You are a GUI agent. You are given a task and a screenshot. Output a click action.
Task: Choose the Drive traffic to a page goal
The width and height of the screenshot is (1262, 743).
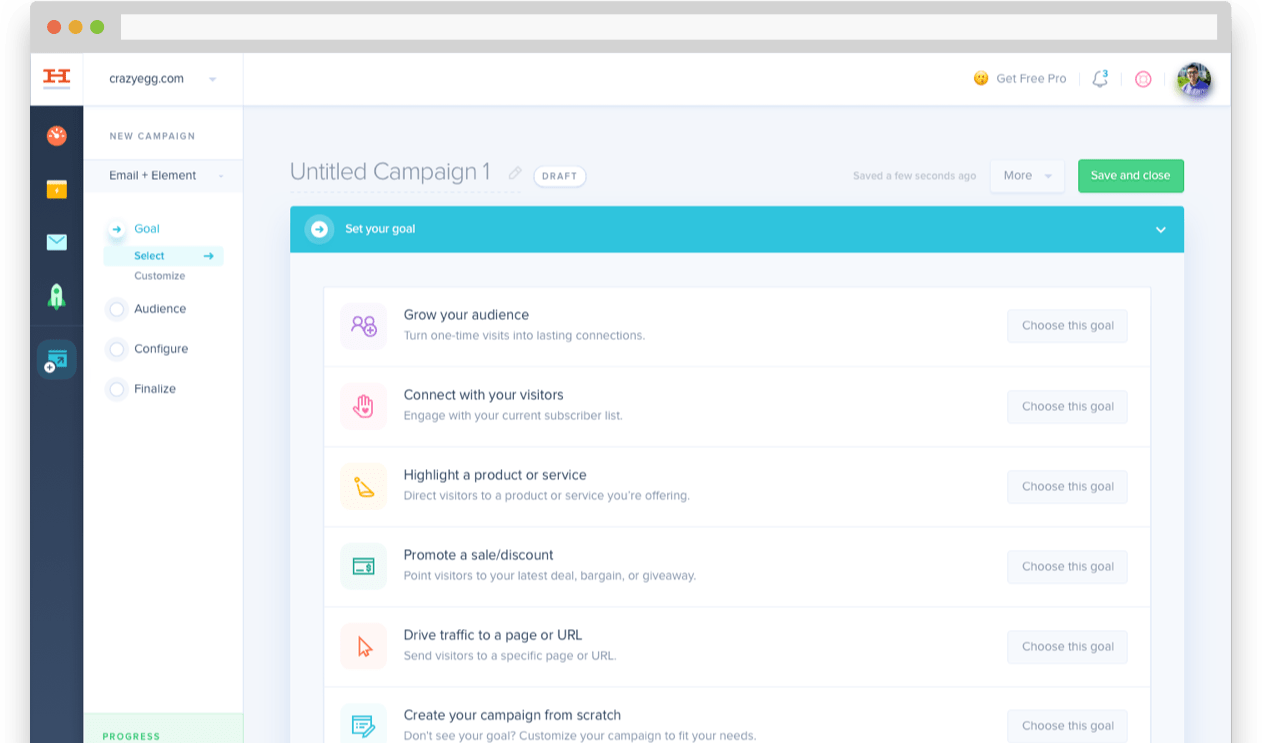1067,647
